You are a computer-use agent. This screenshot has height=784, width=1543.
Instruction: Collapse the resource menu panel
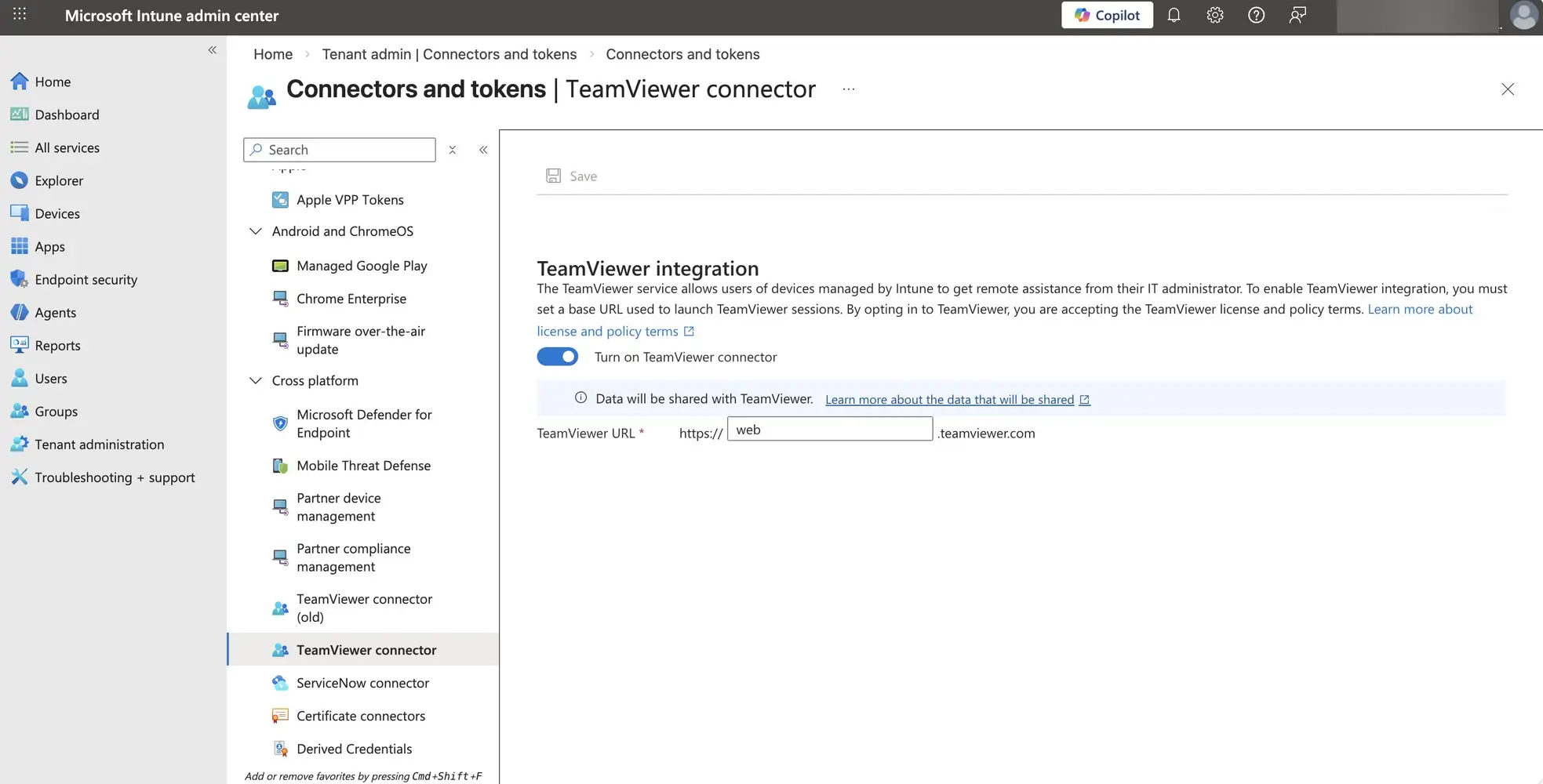coord(483,150)
